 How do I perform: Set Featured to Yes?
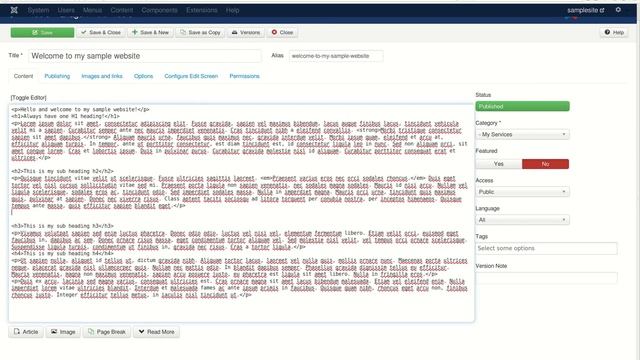[x=499, y=164]
